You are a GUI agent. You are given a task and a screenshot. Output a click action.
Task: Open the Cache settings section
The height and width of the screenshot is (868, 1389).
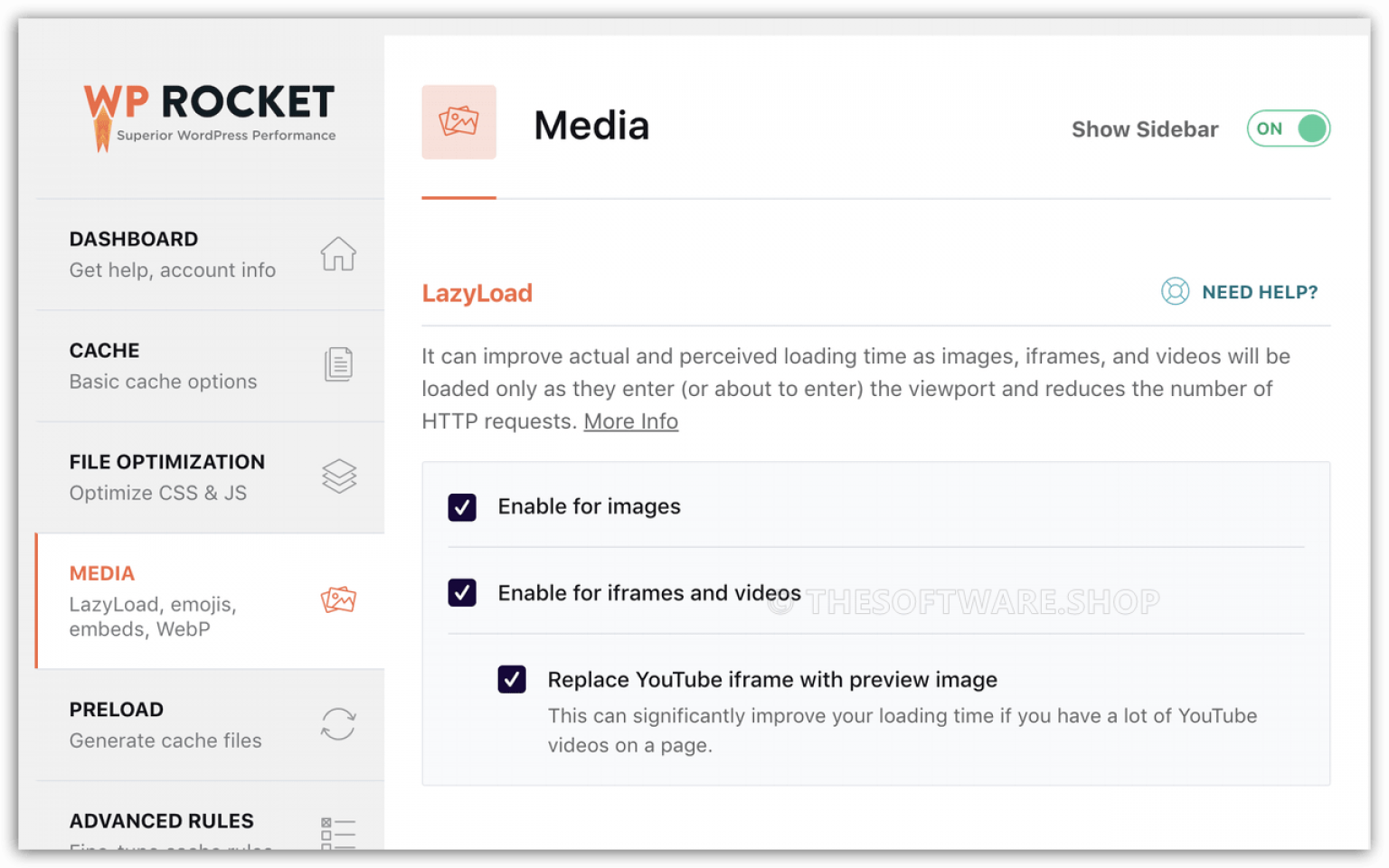pos(210,365)
